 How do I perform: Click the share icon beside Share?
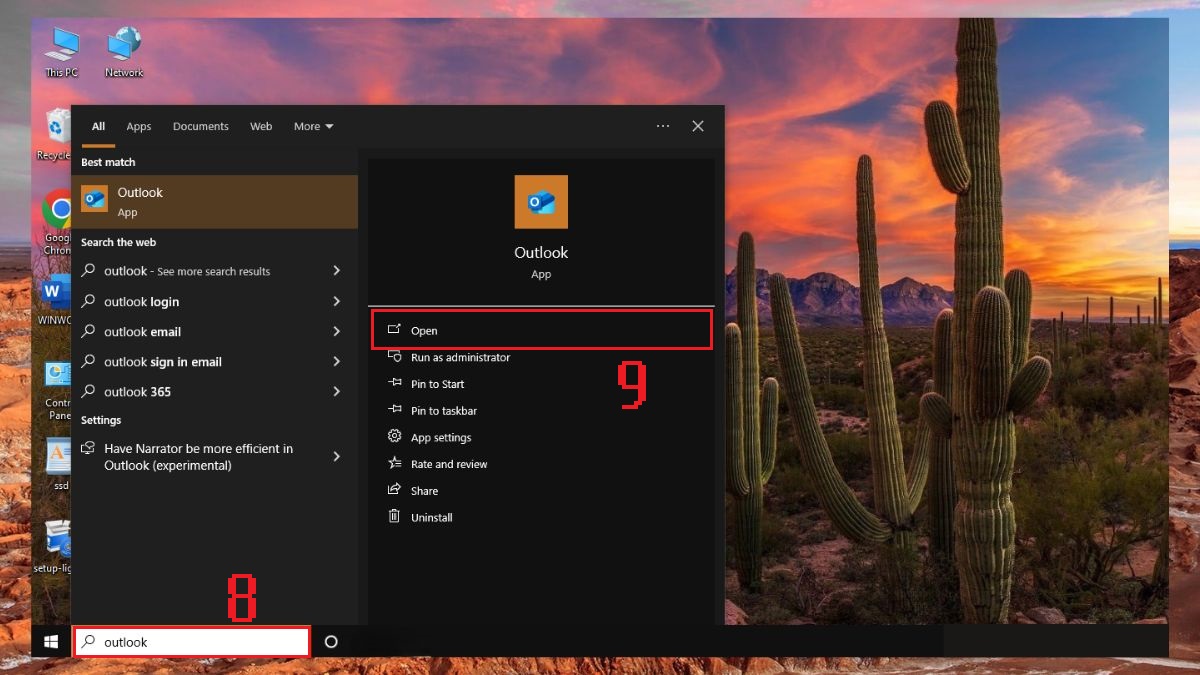point(394,491)
